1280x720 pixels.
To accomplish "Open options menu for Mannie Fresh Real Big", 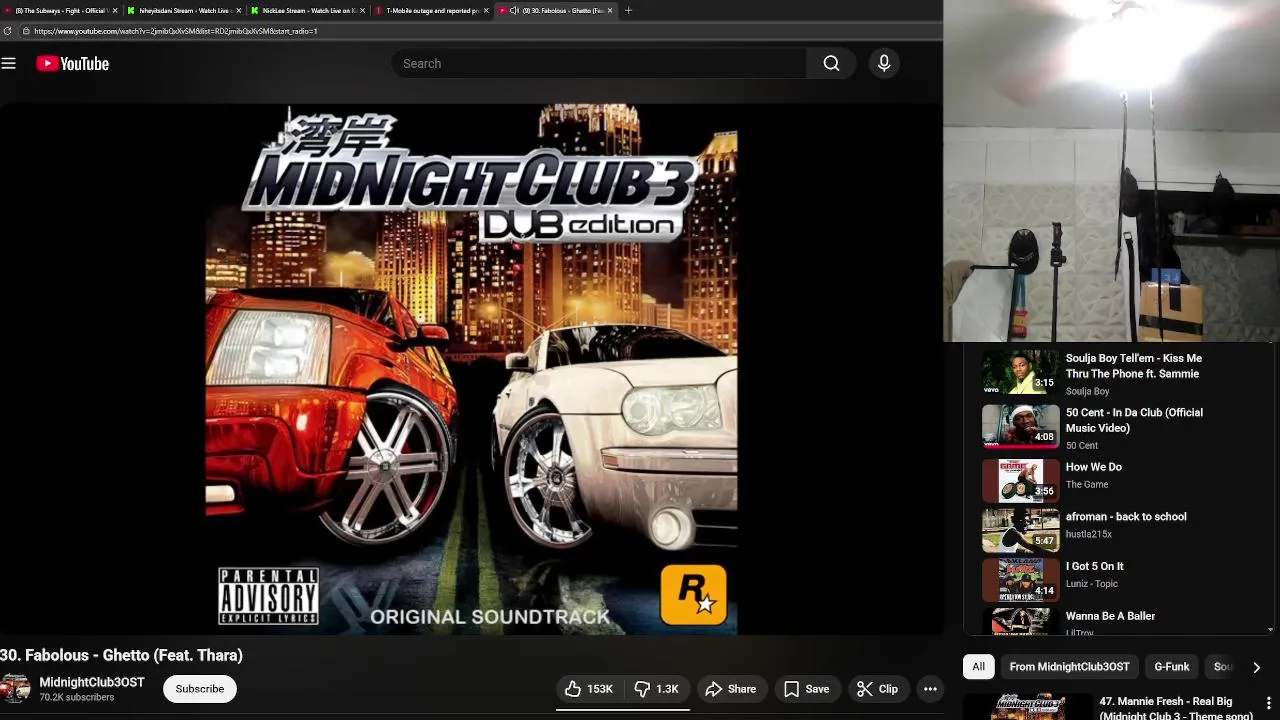I will [1269, 703].
